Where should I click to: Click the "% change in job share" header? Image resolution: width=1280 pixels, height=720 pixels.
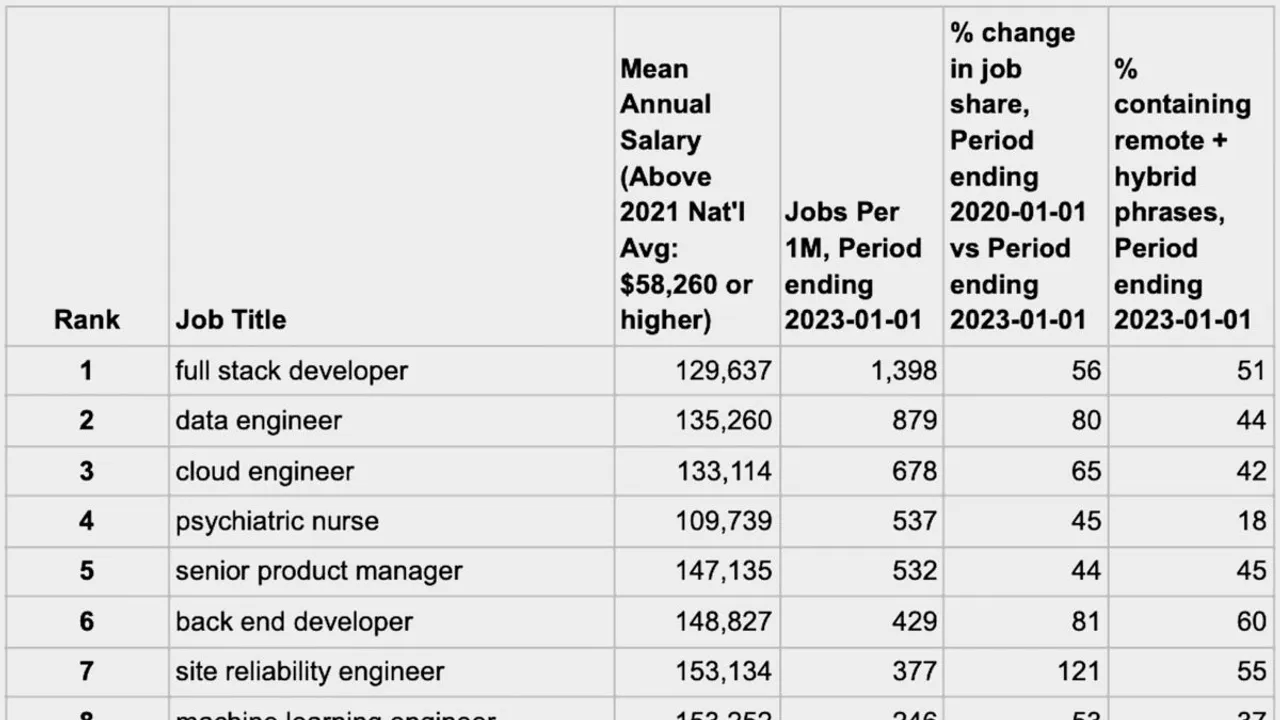tap(1017, 176)
